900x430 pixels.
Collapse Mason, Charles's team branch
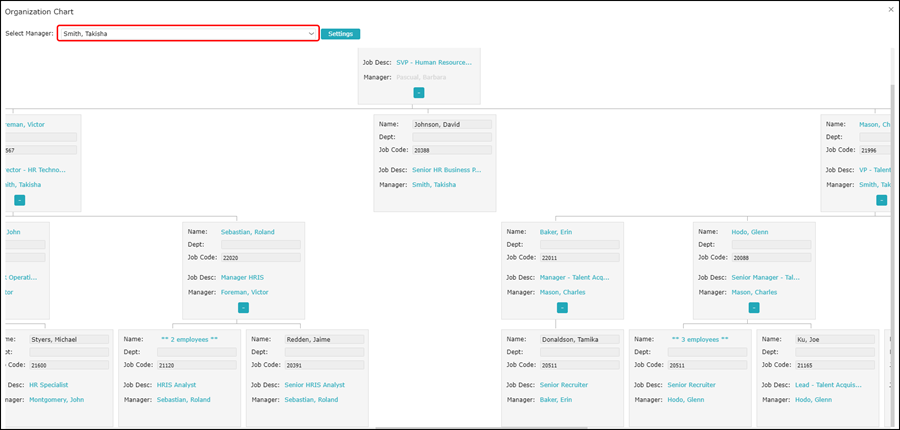[x=881, y=200]
